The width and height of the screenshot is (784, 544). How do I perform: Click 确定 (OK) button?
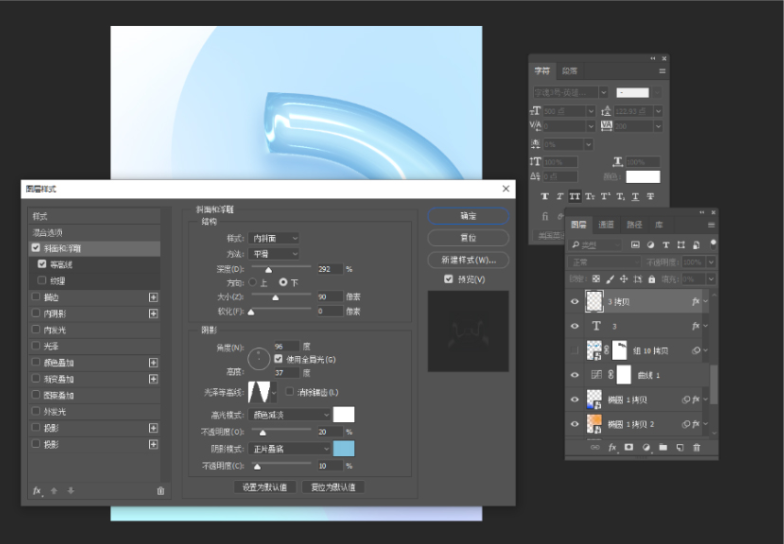click(468, 216)
